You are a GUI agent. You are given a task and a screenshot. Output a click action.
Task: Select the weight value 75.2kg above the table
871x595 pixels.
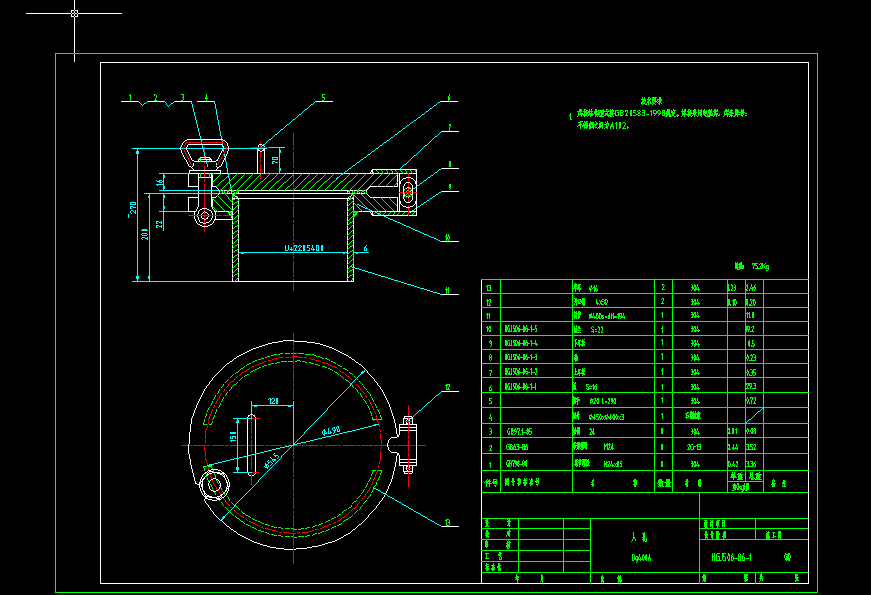click(x=760, y=265)
